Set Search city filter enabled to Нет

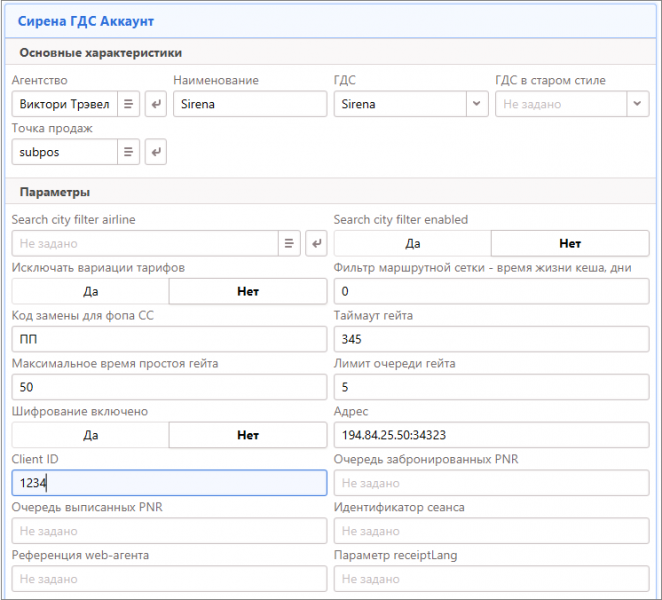tap(570, 243)
